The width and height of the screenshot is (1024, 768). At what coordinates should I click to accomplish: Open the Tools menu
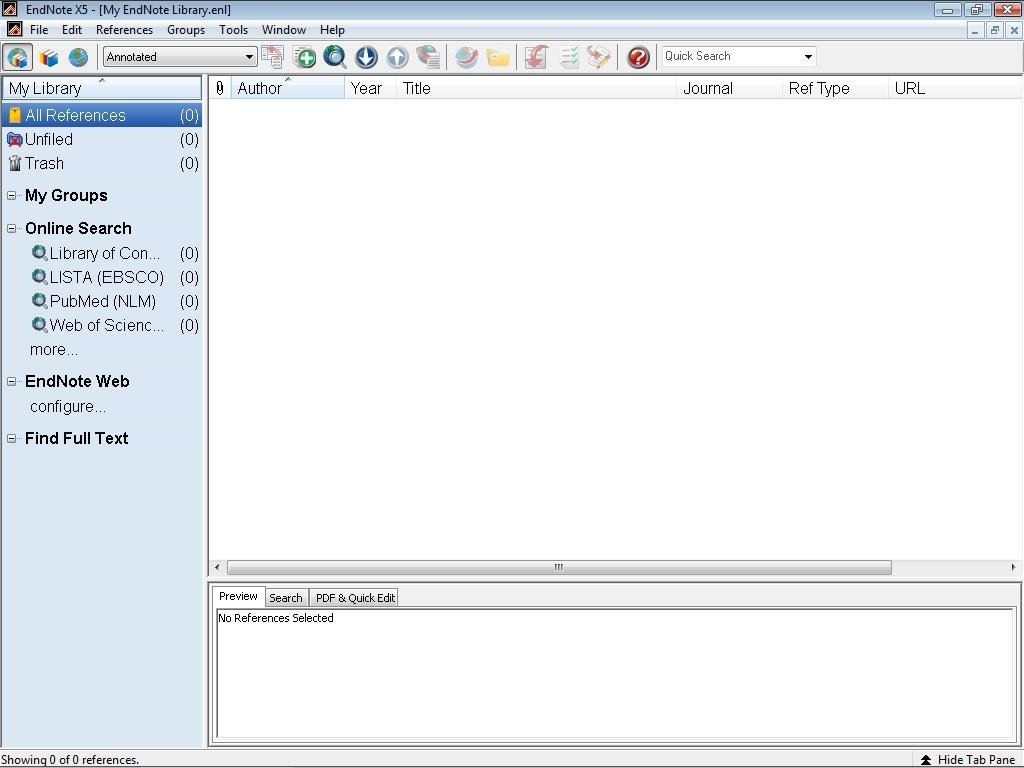233,30
